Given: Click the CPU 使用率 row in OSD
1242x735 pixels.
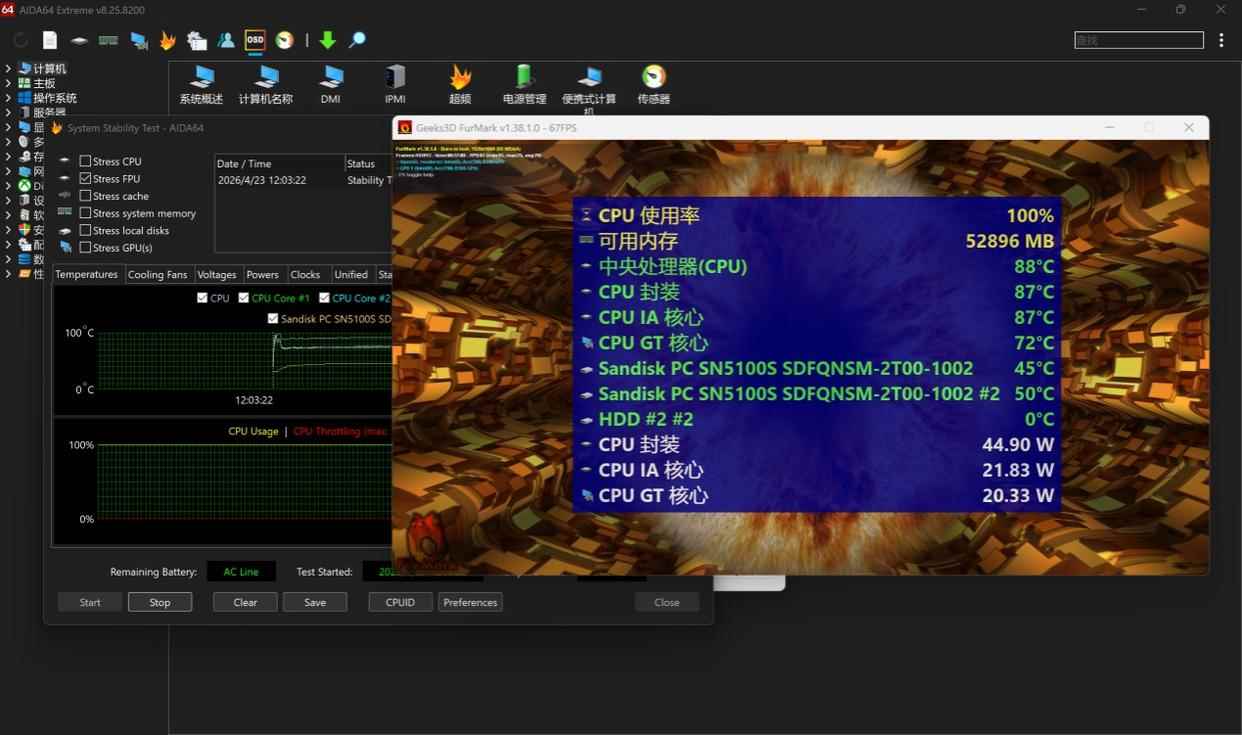Looking at the screenshot, I should pos(816,215).
